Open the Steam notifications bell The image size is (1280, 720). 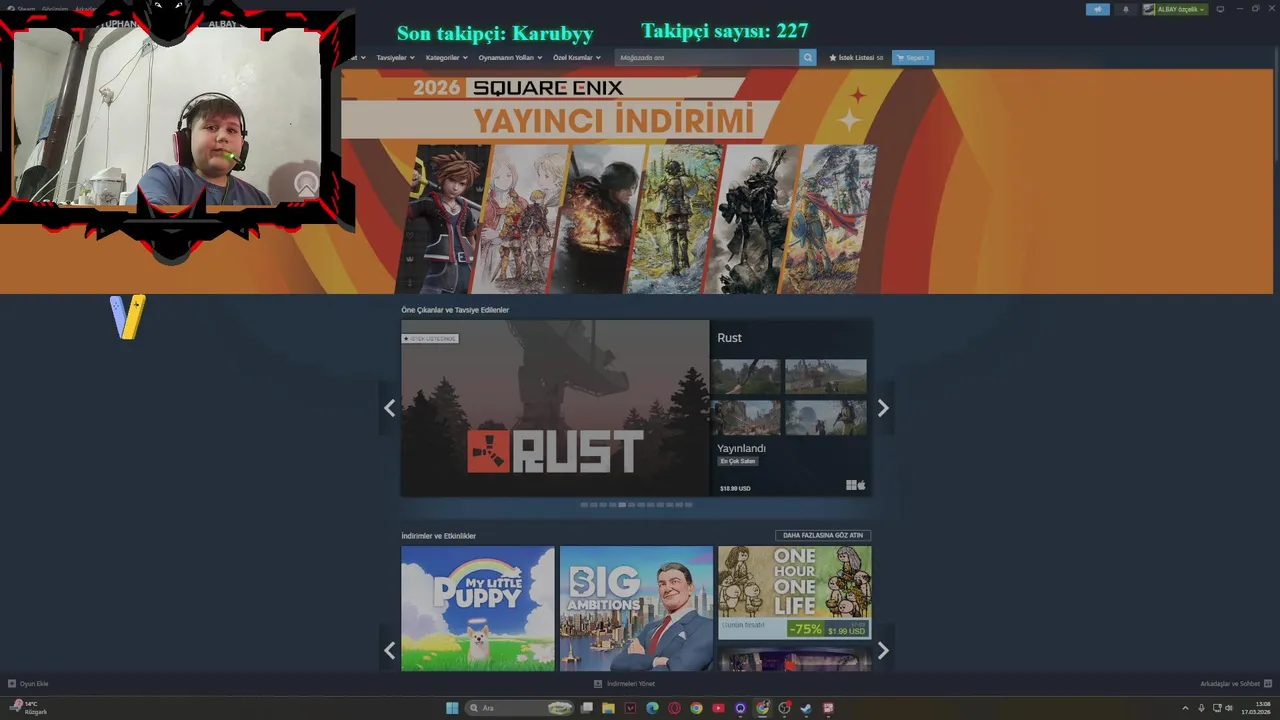point(1125,9)
